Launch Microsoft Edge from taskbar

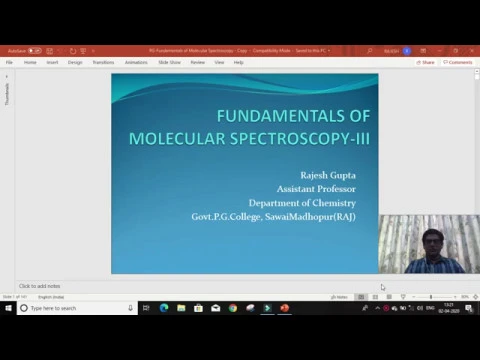pos(164,308)
